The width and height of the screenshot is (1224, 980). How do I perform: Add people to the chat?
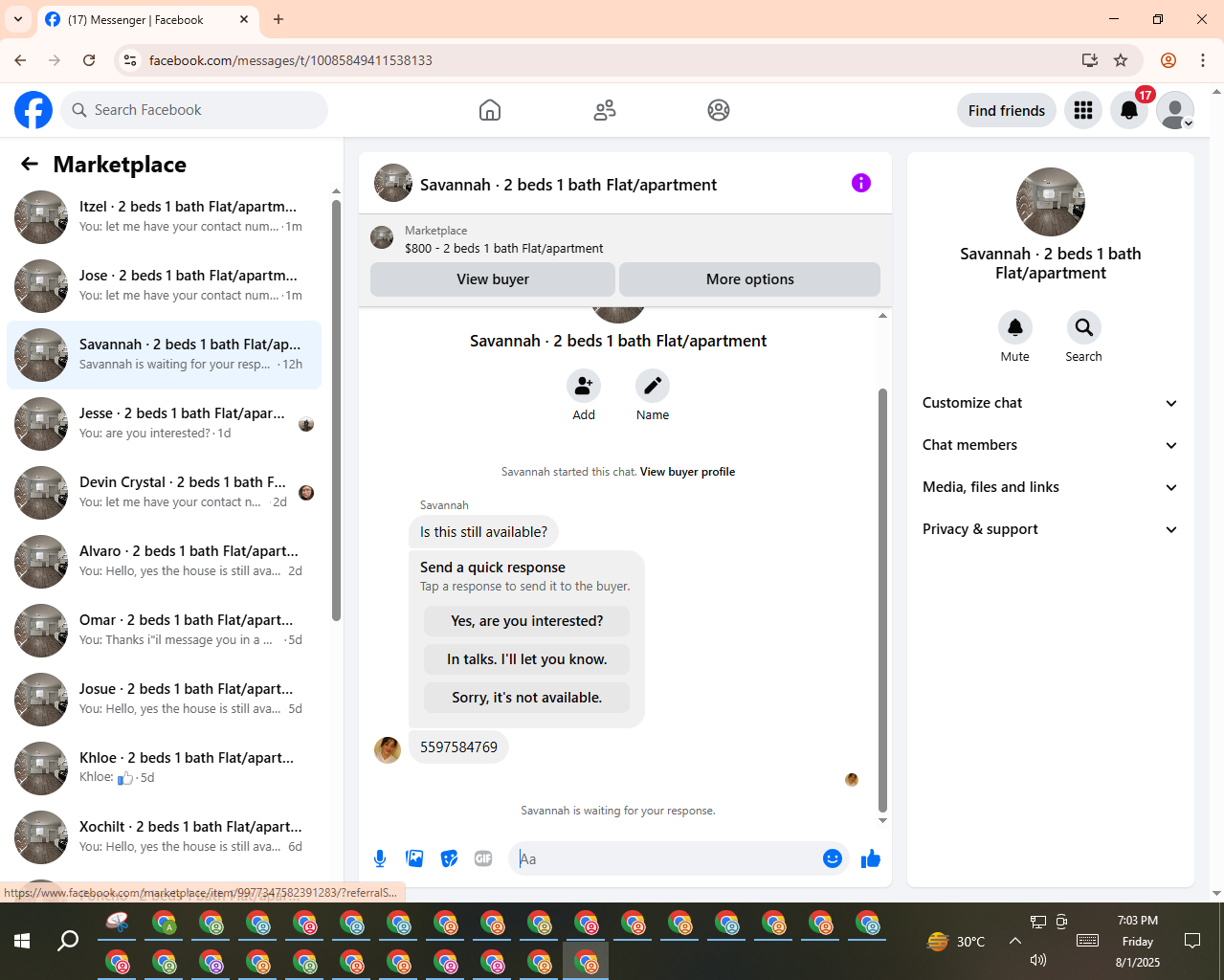click(x=584, y=386)
